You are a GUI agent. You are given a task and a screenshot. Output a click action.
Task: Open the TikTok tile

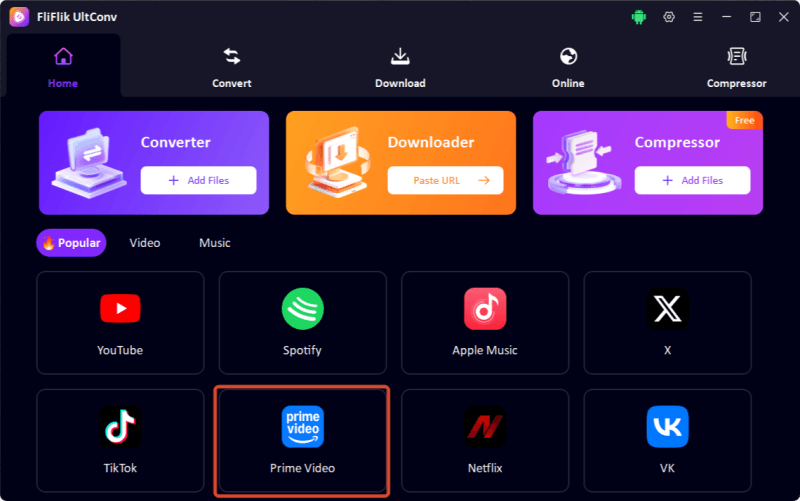point(120,441)
